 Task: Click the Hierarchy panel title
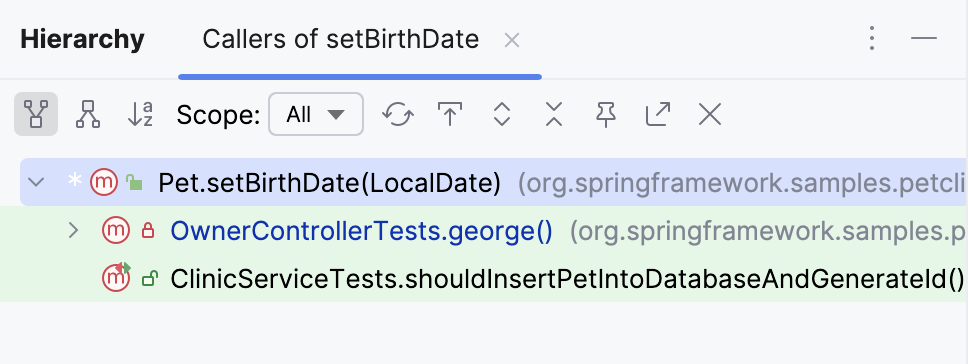coord(82,39)
